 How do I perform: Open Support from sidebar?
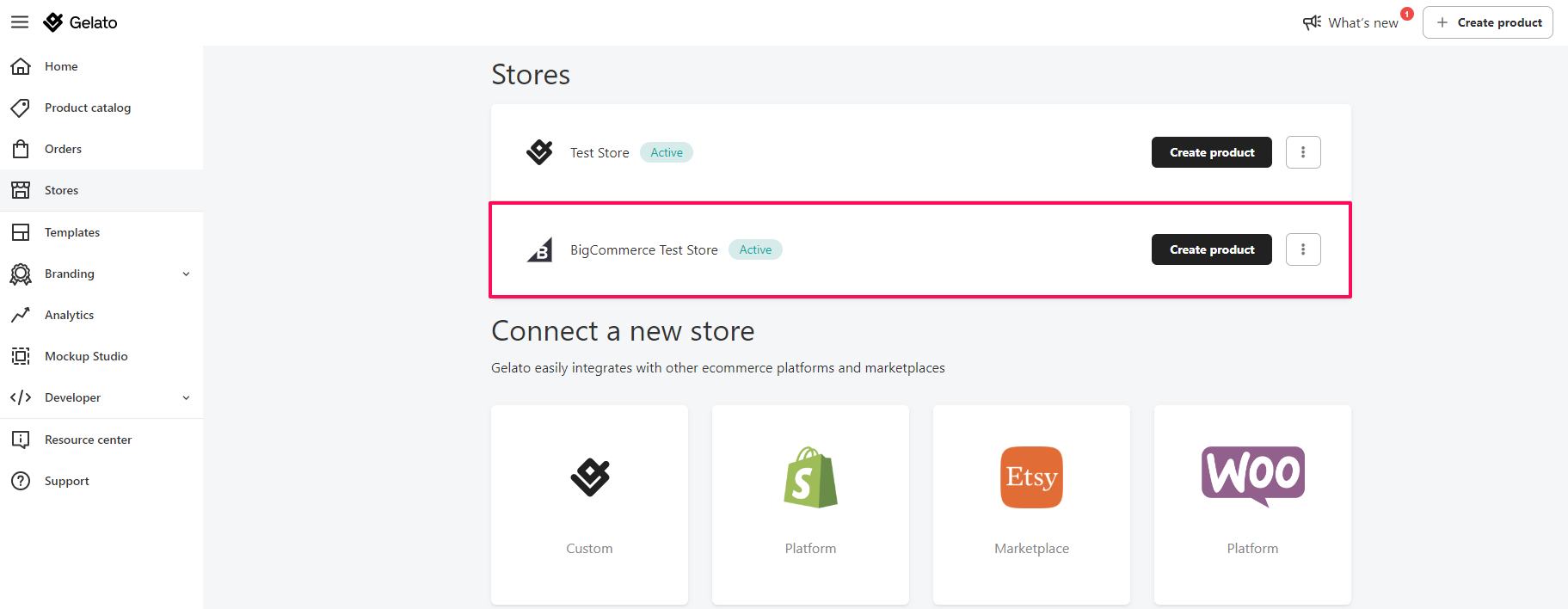[101, 481]
